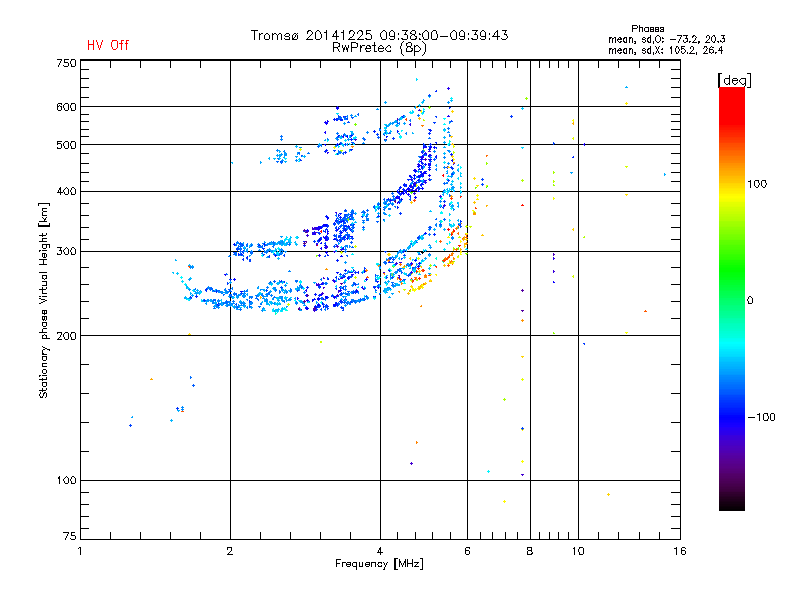Image resolution: width=800 pixels, height=600 pixels.
Task: Click the colorbar tick label '100'
Action: (x=757, y=184)
